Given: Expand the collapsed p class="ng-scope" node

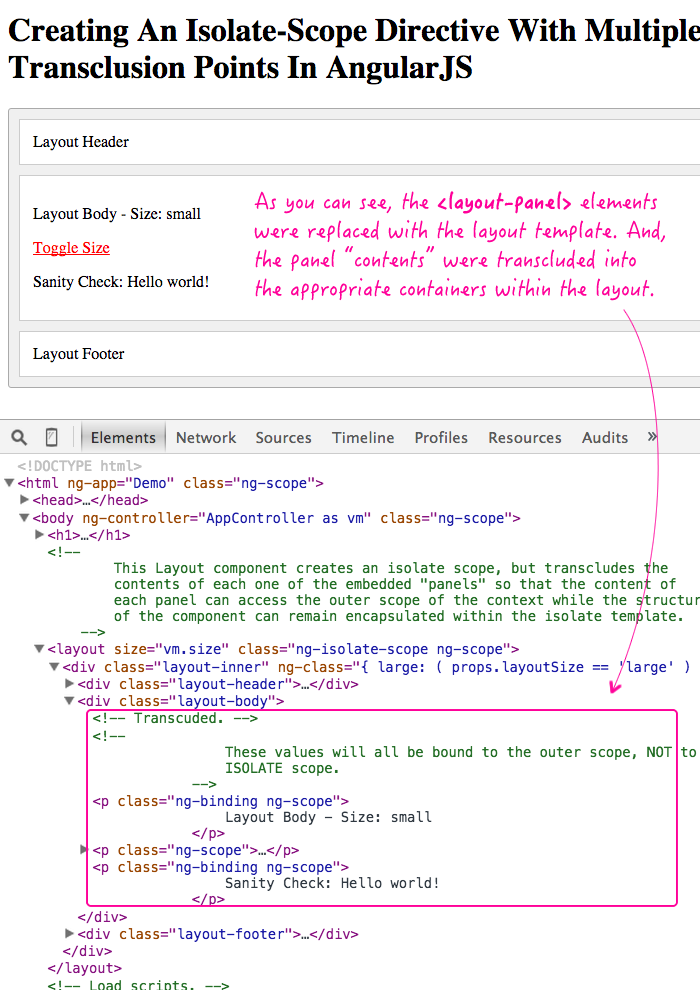Looking at the screenshot, I should 84,850.
